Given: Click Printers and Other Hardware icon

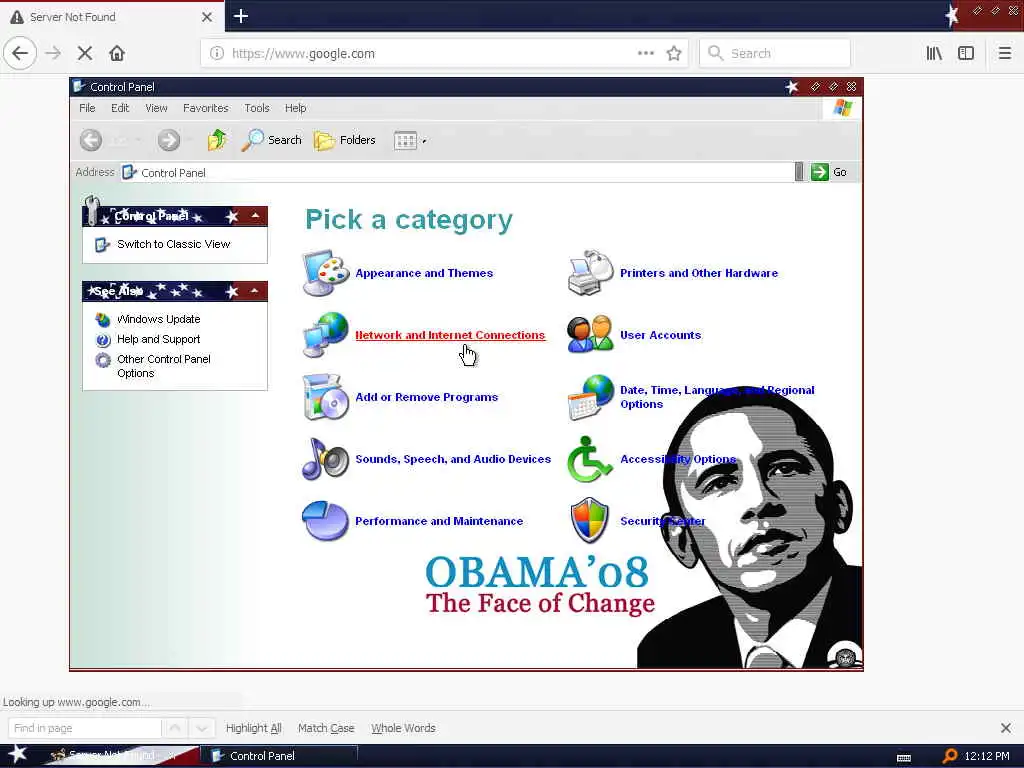Looking at the screenshot, I should (590, 273).
